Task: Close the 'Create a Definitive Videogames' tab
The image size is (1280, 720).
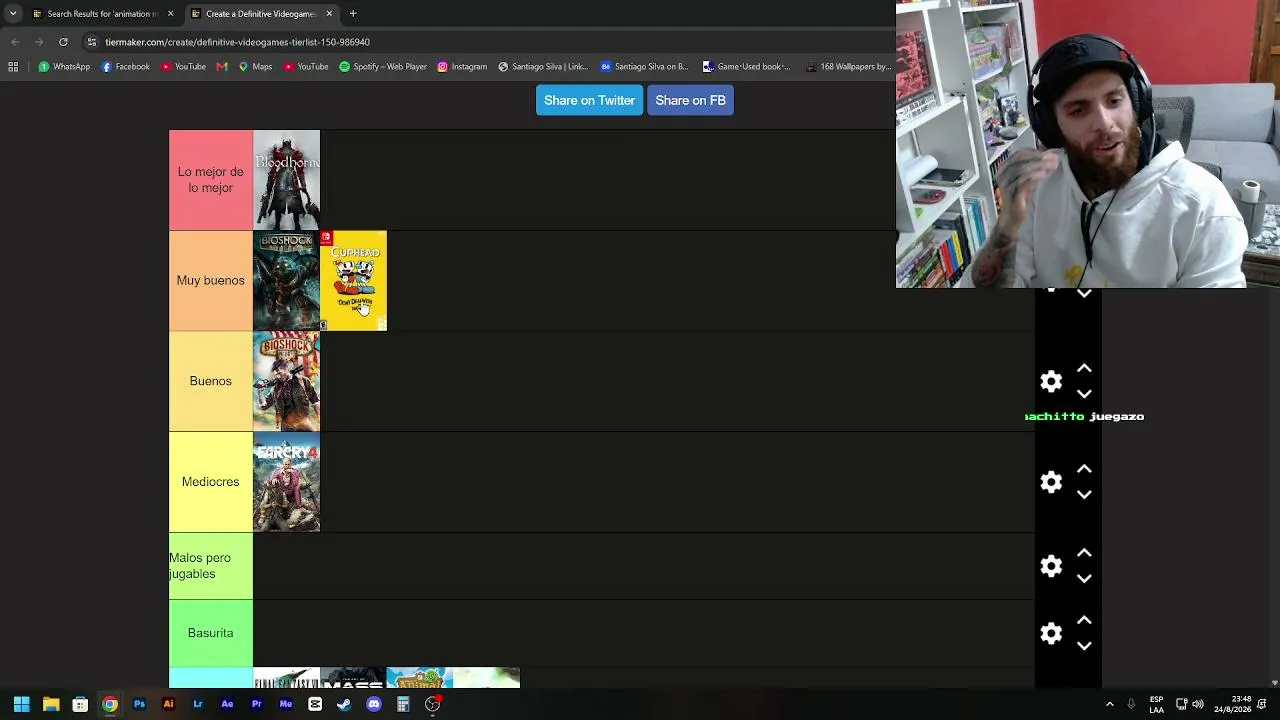Action: click(329, 14)
